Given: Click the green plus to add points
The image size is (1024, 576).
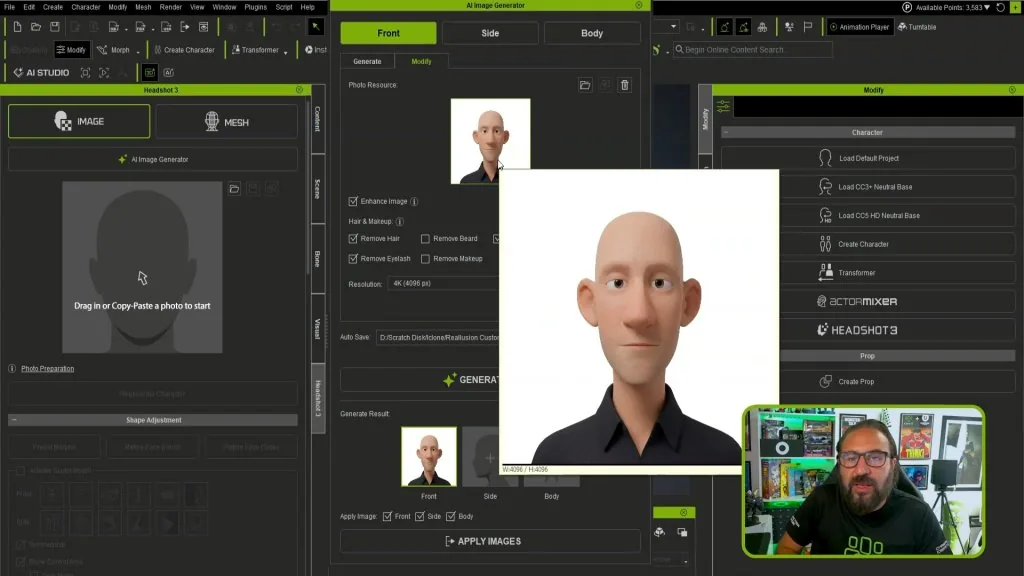Looking at the screenshot, I should coord(1016,7).
